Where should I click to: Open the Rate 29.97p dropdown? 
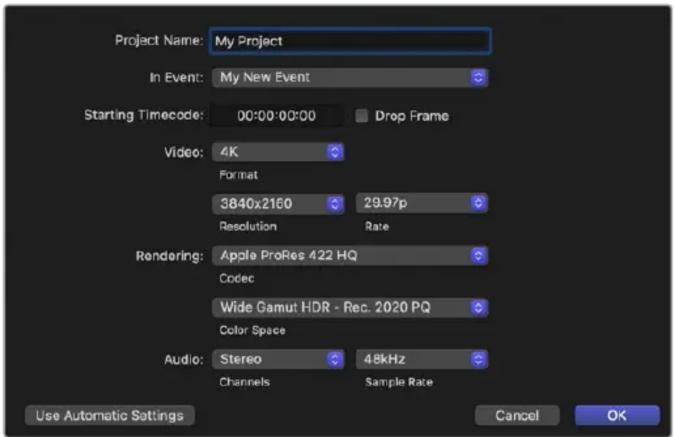pos(422,203)
